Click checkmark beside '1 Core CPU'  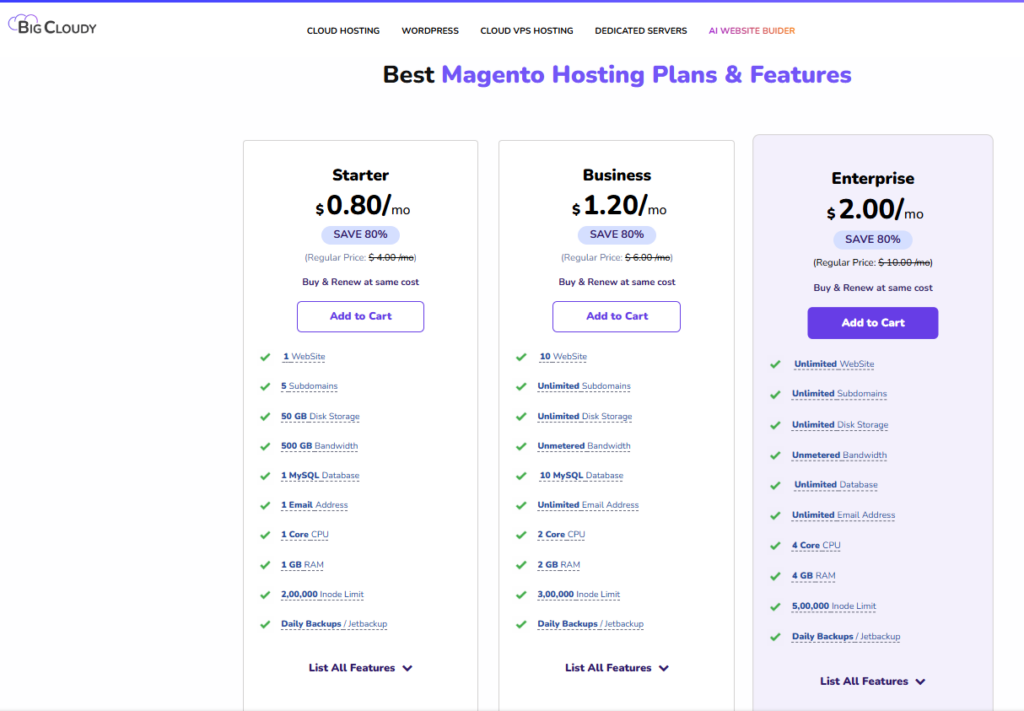tap(265, 535)
